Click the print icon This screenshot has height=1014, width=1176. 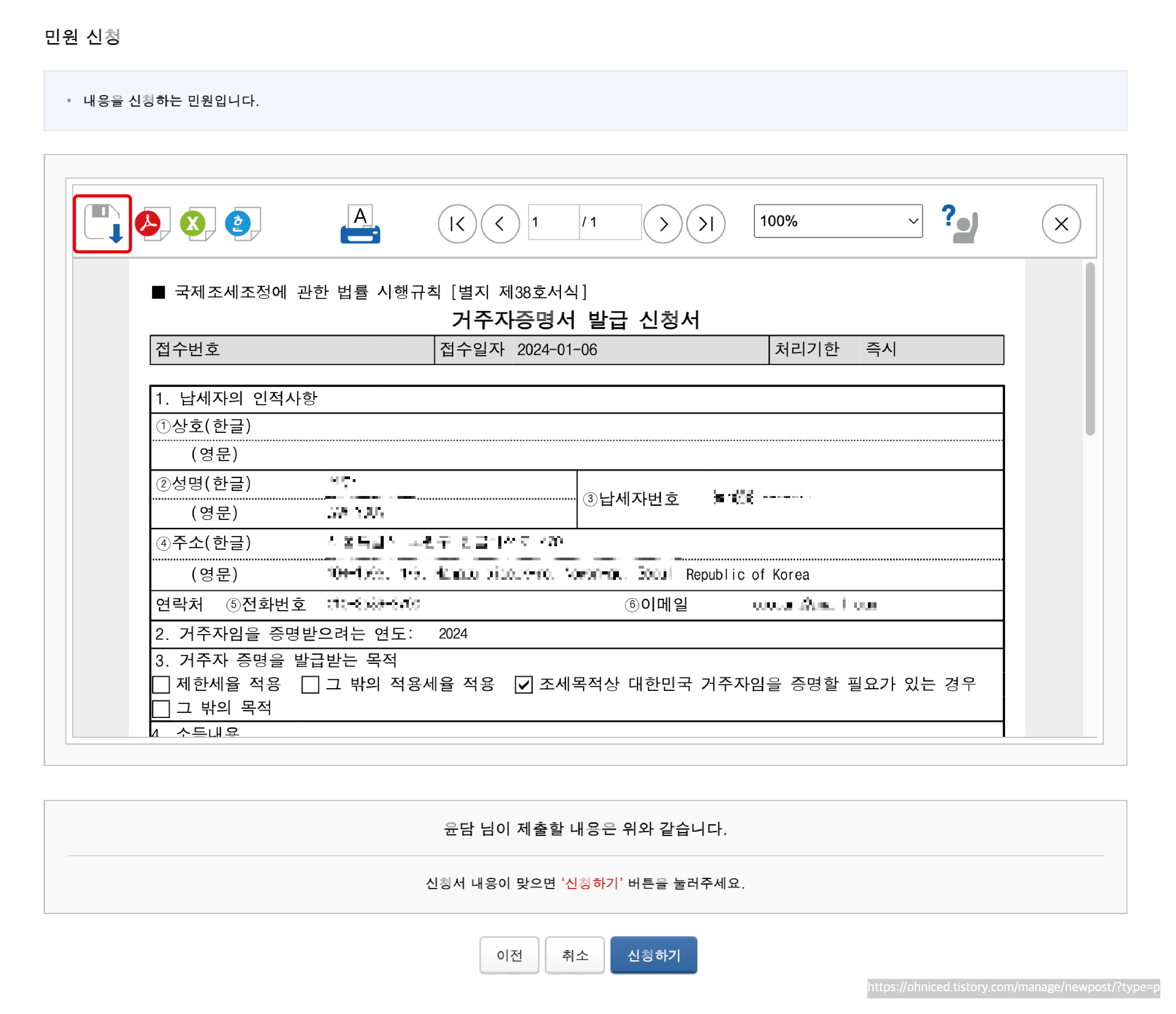click(360, 224)
